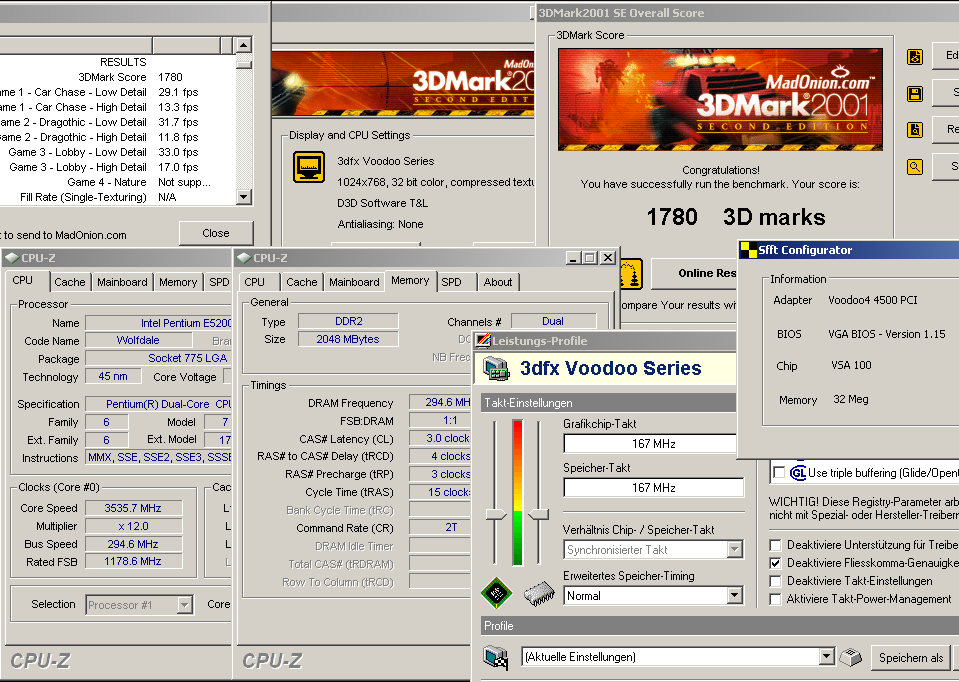
Task: Open the Erweitertes Speicher-Timing Normal dropdown
Action: tap(735, 595)
